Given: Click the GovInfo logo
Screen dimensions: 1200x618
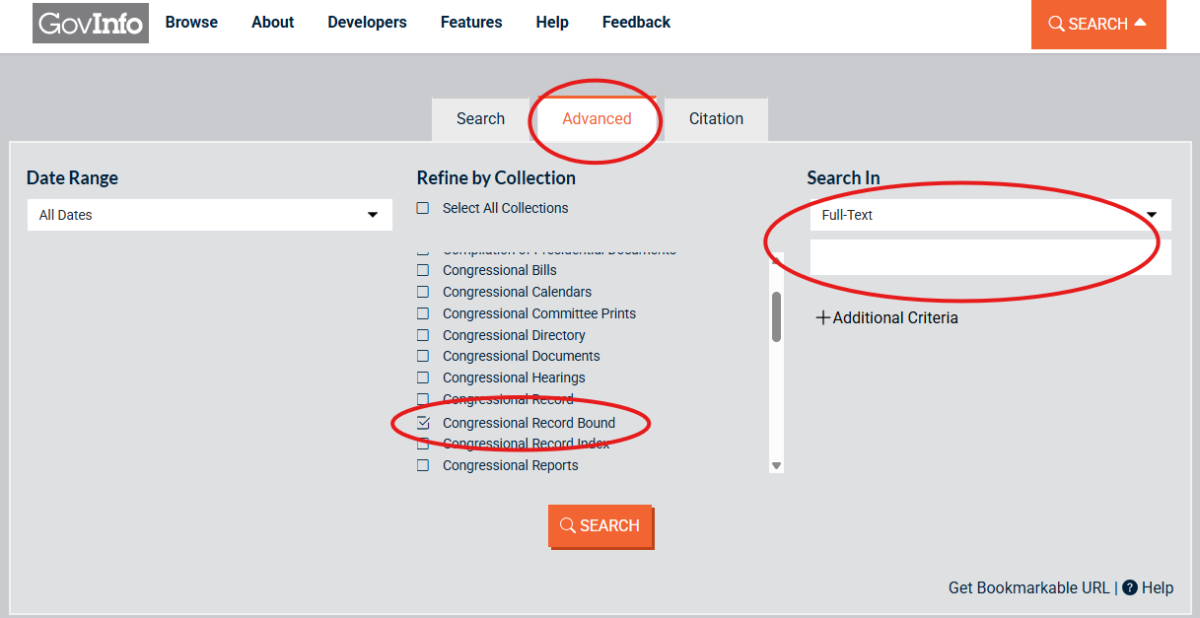Looking at the screenshot, I should 90,23.
